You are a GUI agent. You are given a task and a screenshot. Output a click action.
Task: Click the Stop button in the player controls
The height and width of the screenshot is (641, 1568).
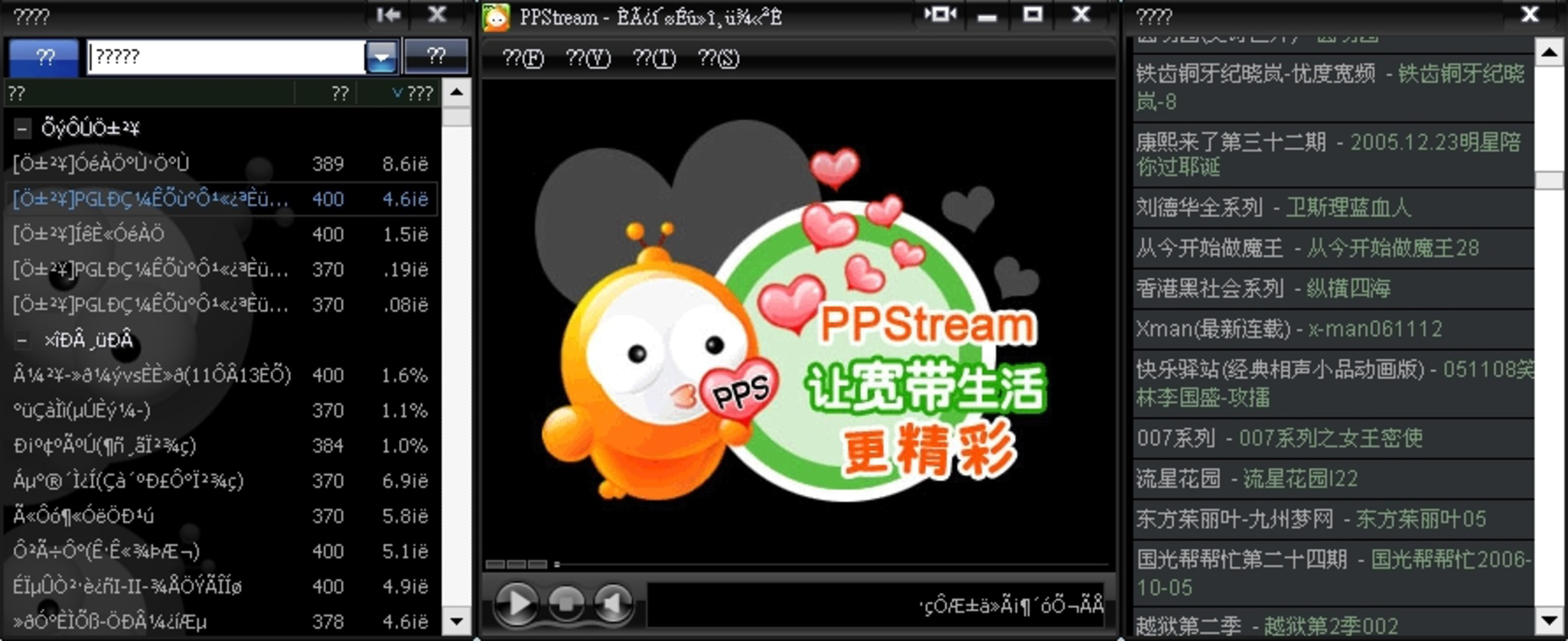click(x=566, y=603)
